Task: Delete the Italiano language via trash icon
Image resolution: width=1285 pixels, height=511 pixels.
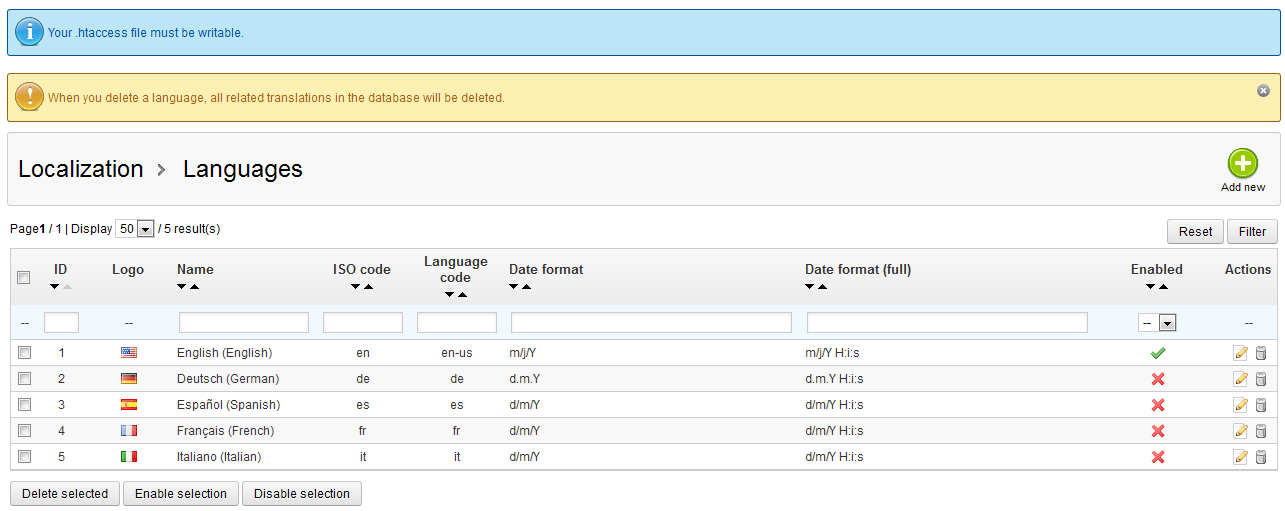Action: point(1260,457)
